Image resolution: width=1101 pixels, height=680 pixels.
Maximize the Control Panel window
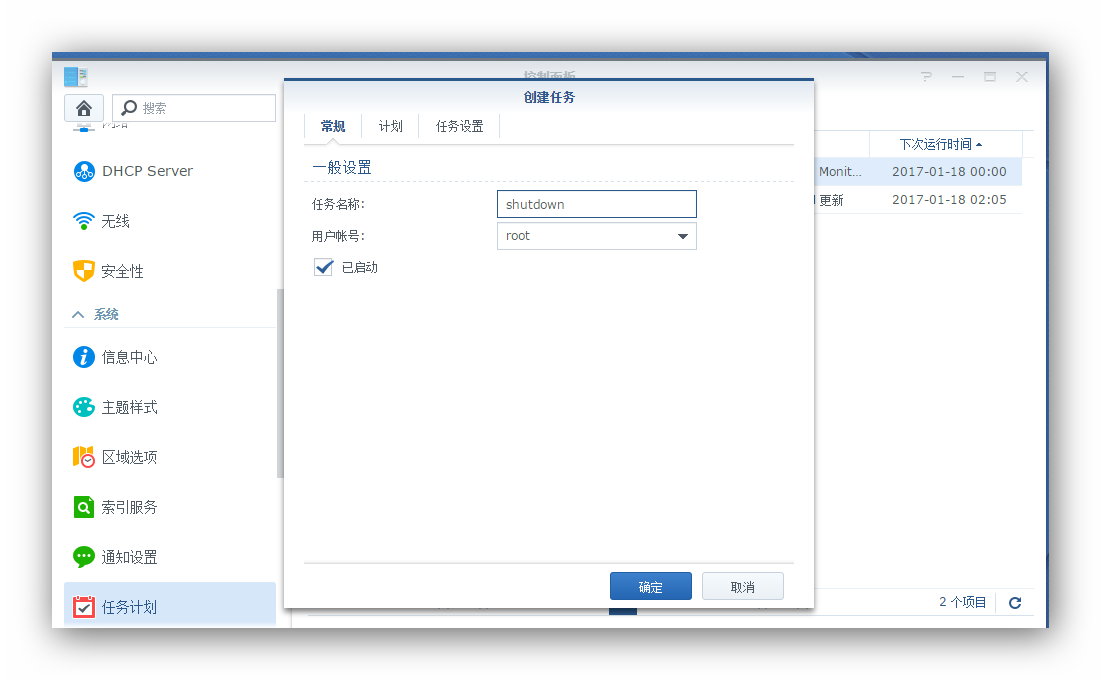coord(990,77)
